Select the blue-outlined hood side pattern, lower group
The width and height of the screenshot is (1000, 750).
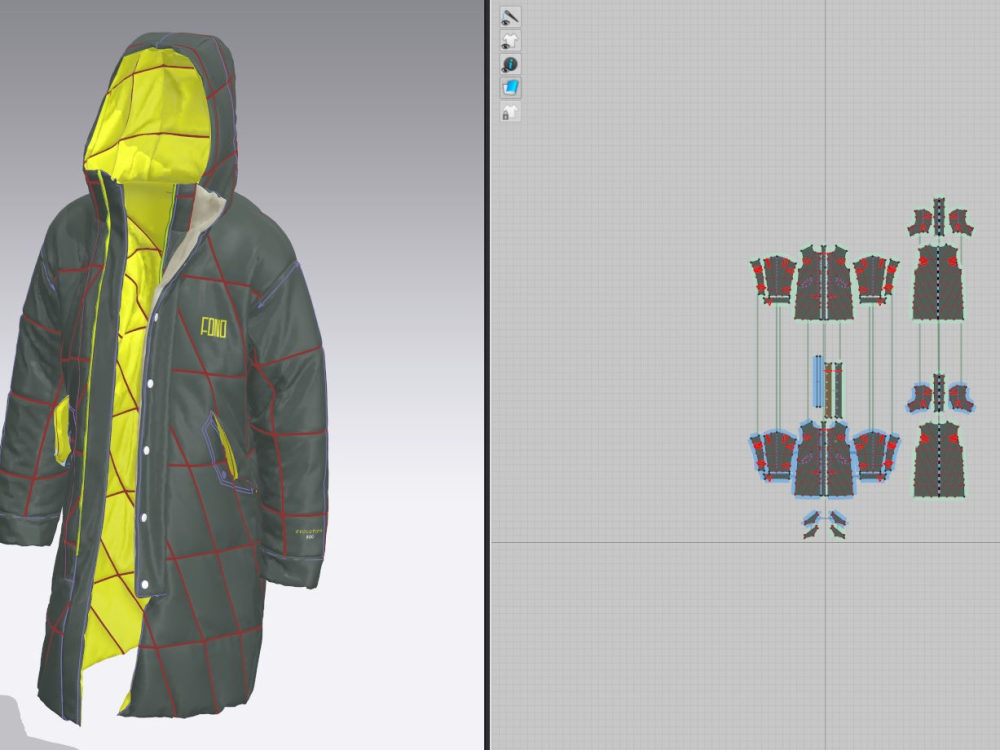click(920, 398)
